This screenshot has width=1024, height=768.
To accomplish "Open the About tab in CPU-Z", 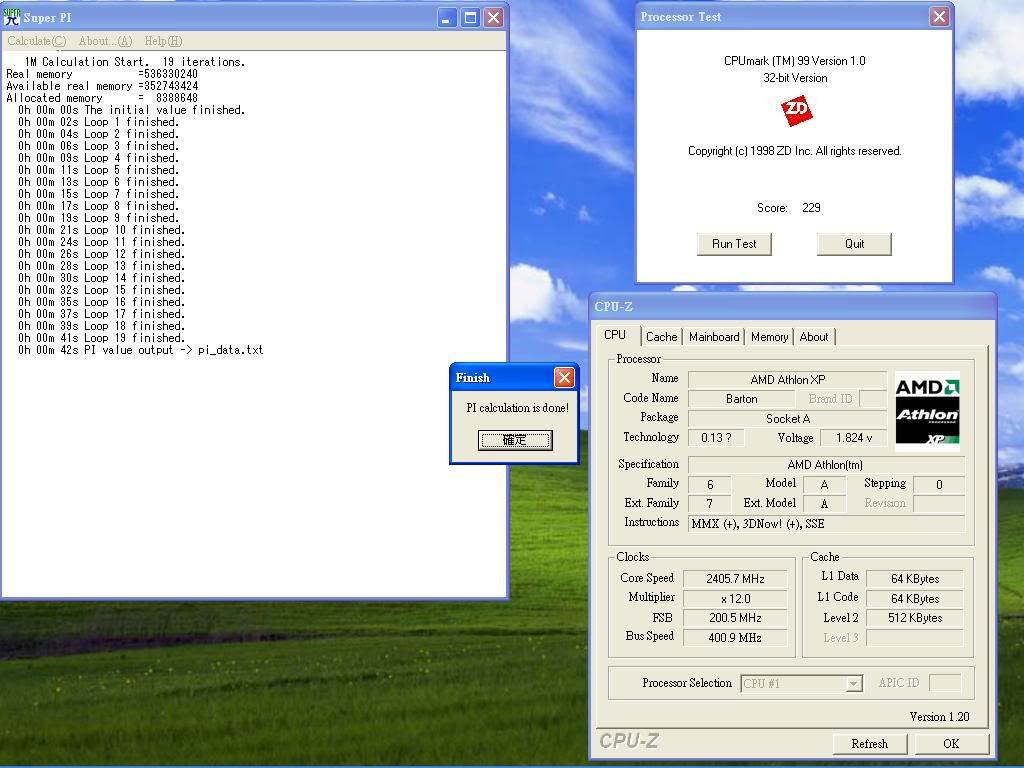I will pos(814,337).
